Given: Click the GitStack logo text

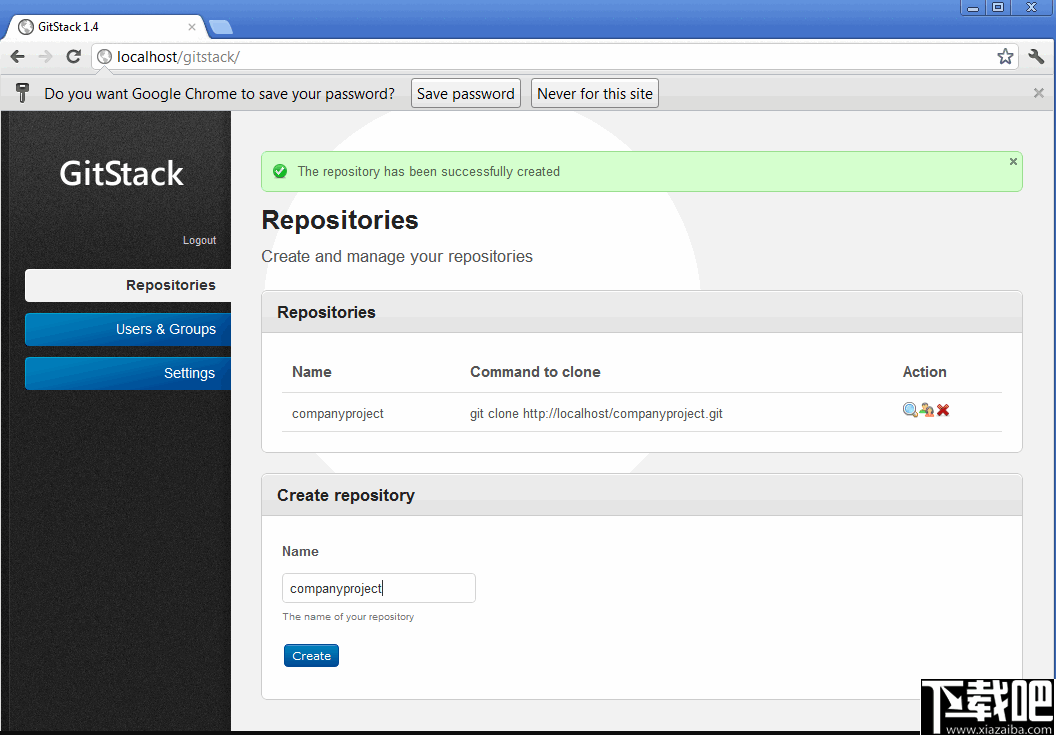Looking at the screenshot, I should click(121, 173).
